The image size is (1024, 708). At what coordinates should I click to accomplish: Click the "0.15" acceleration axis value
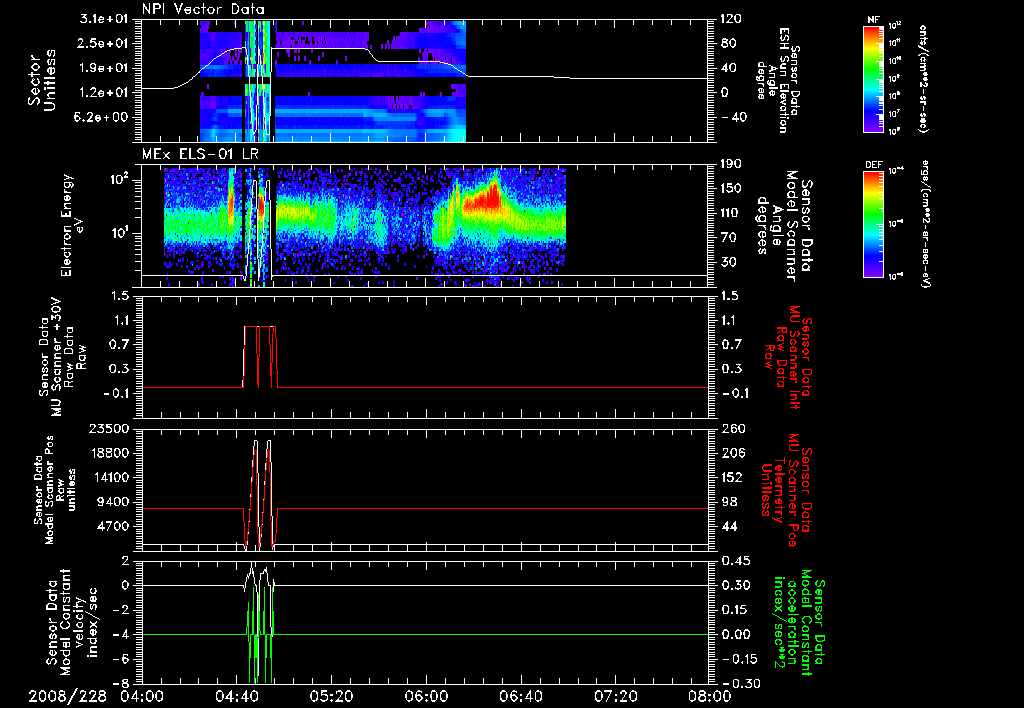[x=735, y=610]
